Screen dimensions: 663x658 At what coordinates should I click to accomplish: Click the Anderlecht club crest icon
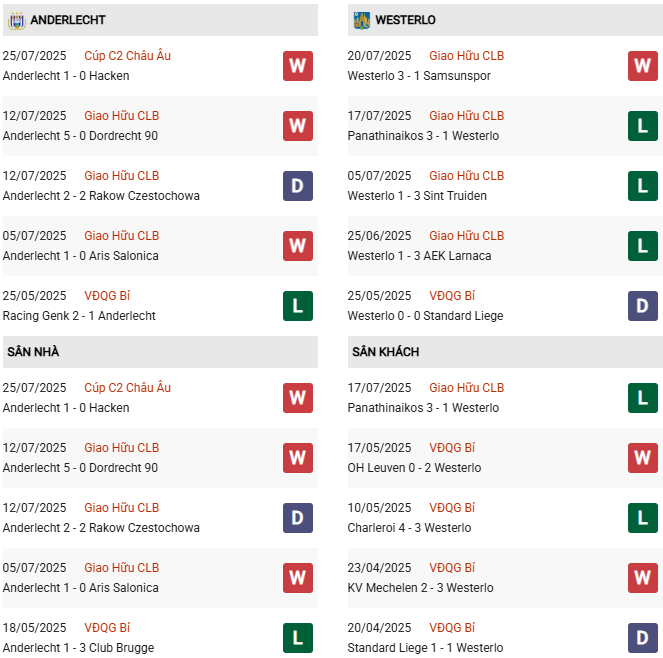(x=15, y=20)
